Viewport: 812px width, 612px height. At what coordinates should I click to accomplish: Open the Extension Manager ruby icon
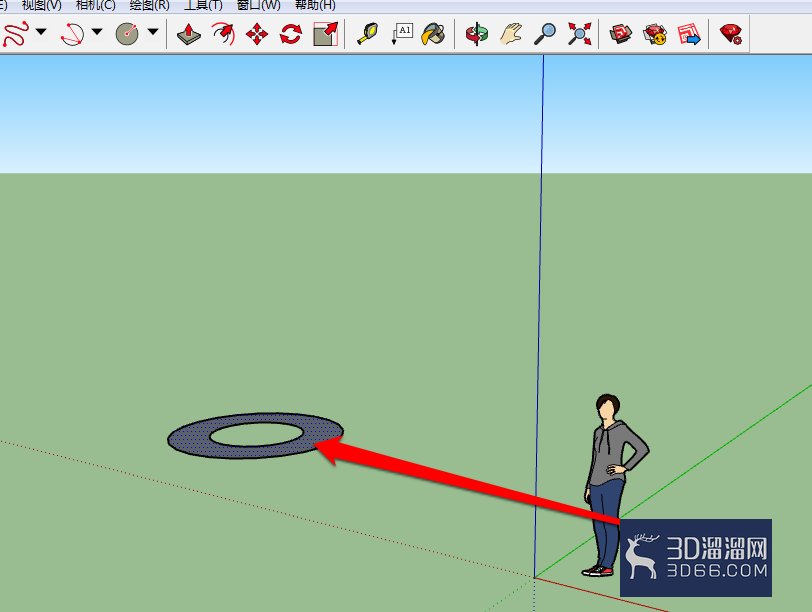click(731, 34)
